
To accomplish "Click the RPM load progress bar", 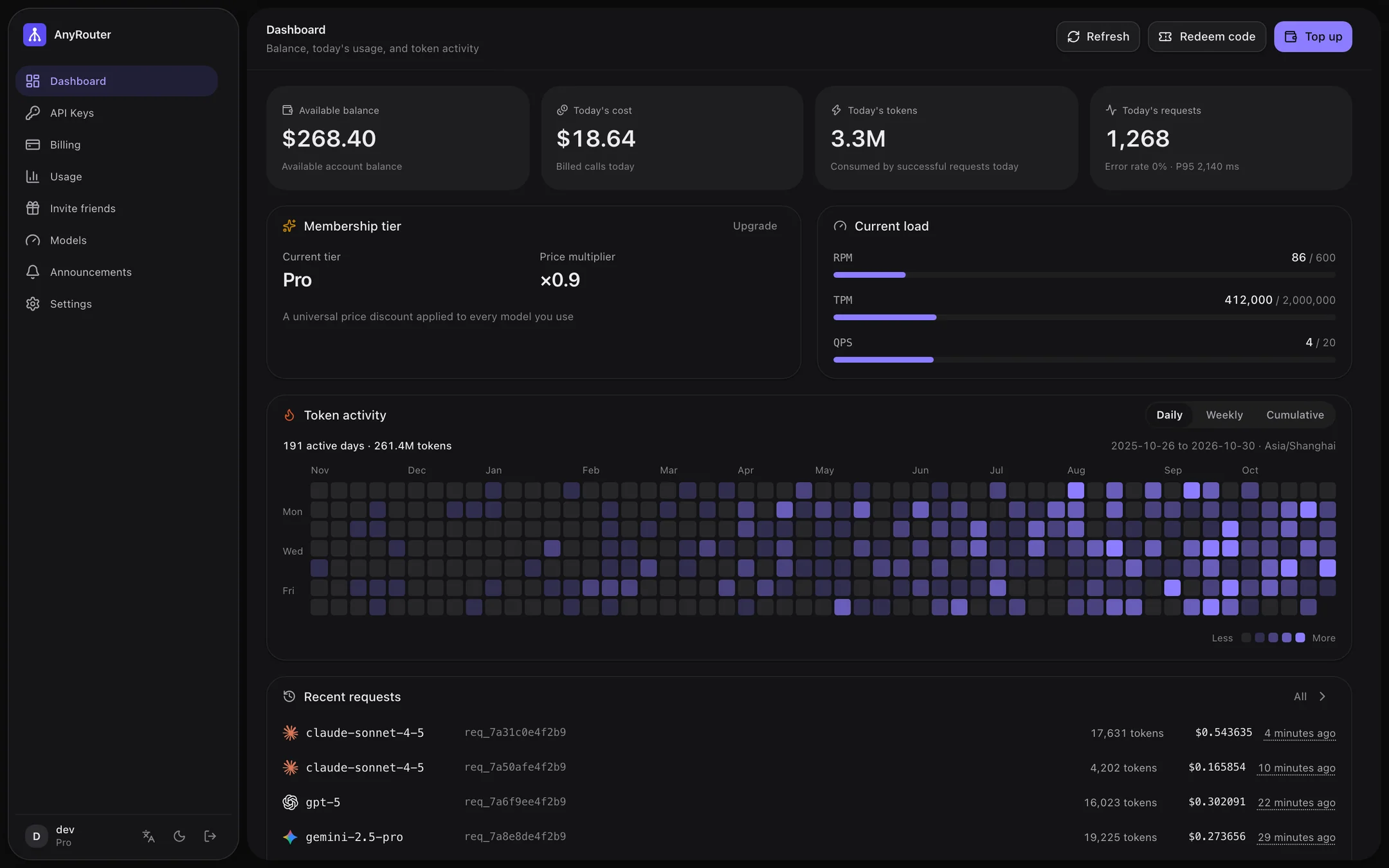I will [1084, 275].
